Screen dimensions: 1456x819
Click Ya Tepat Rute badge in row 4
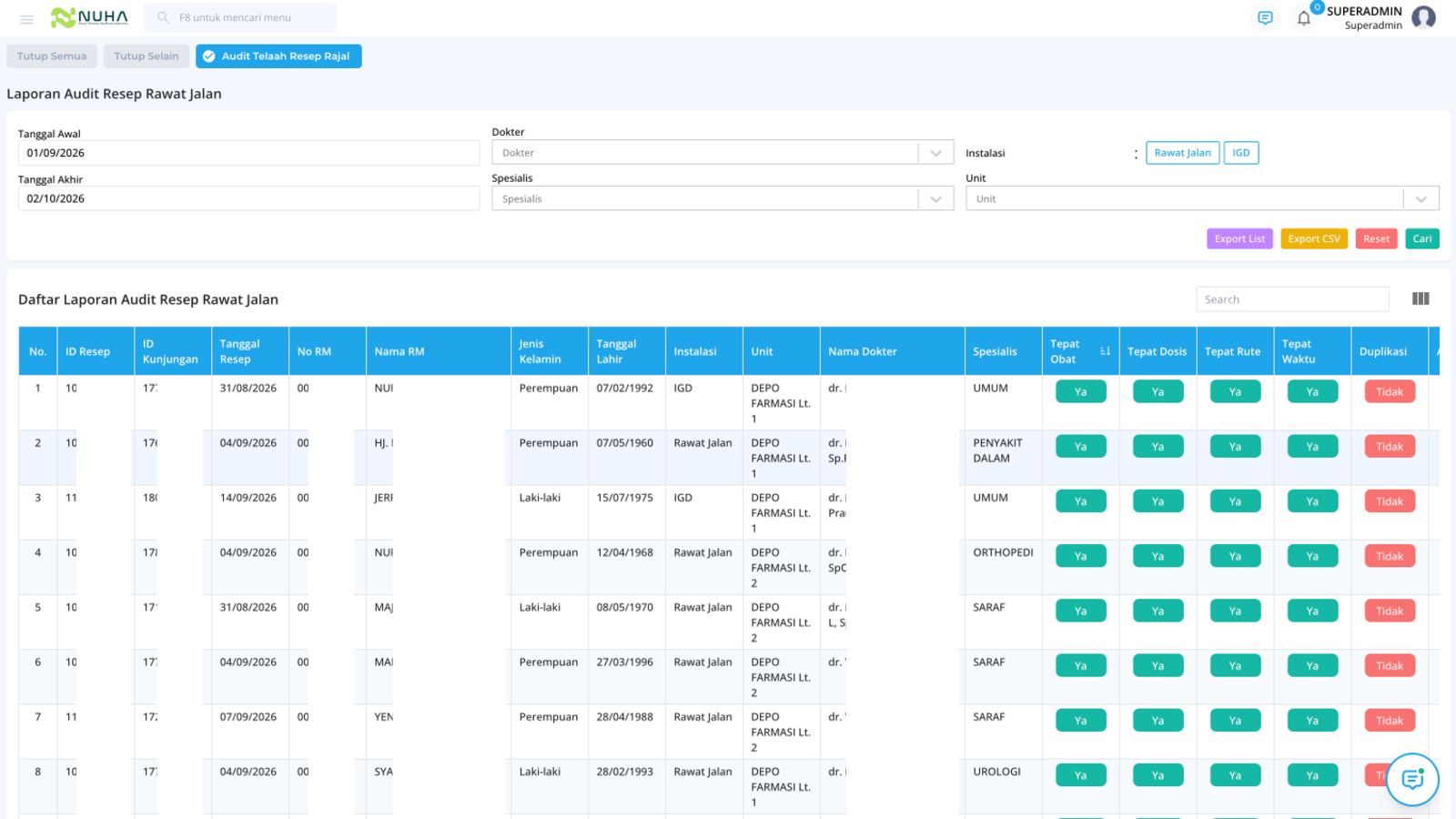pyautogui.click(x=1235, y=556)
